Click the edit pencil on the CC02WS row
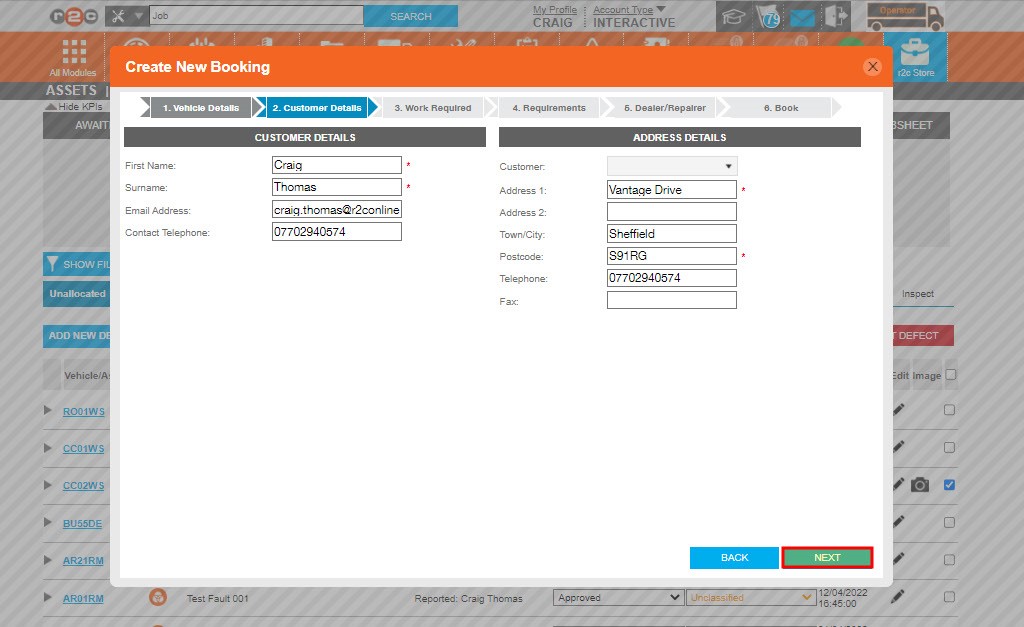The height and width of the screenshot is (627, 1024). coord(896,485)
